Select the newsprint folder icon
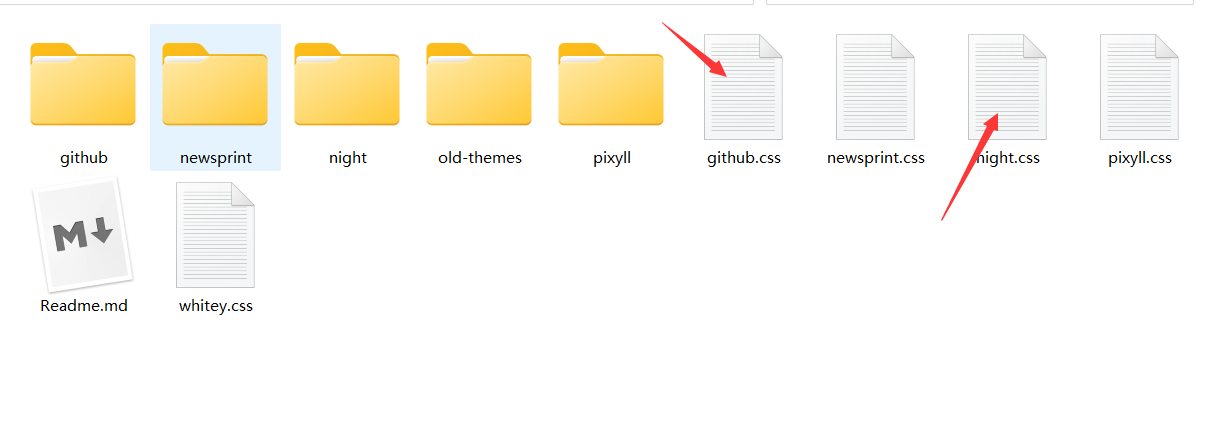This screenshot has height=425, width=1206. pyautogui.click(x=215, y=85)
